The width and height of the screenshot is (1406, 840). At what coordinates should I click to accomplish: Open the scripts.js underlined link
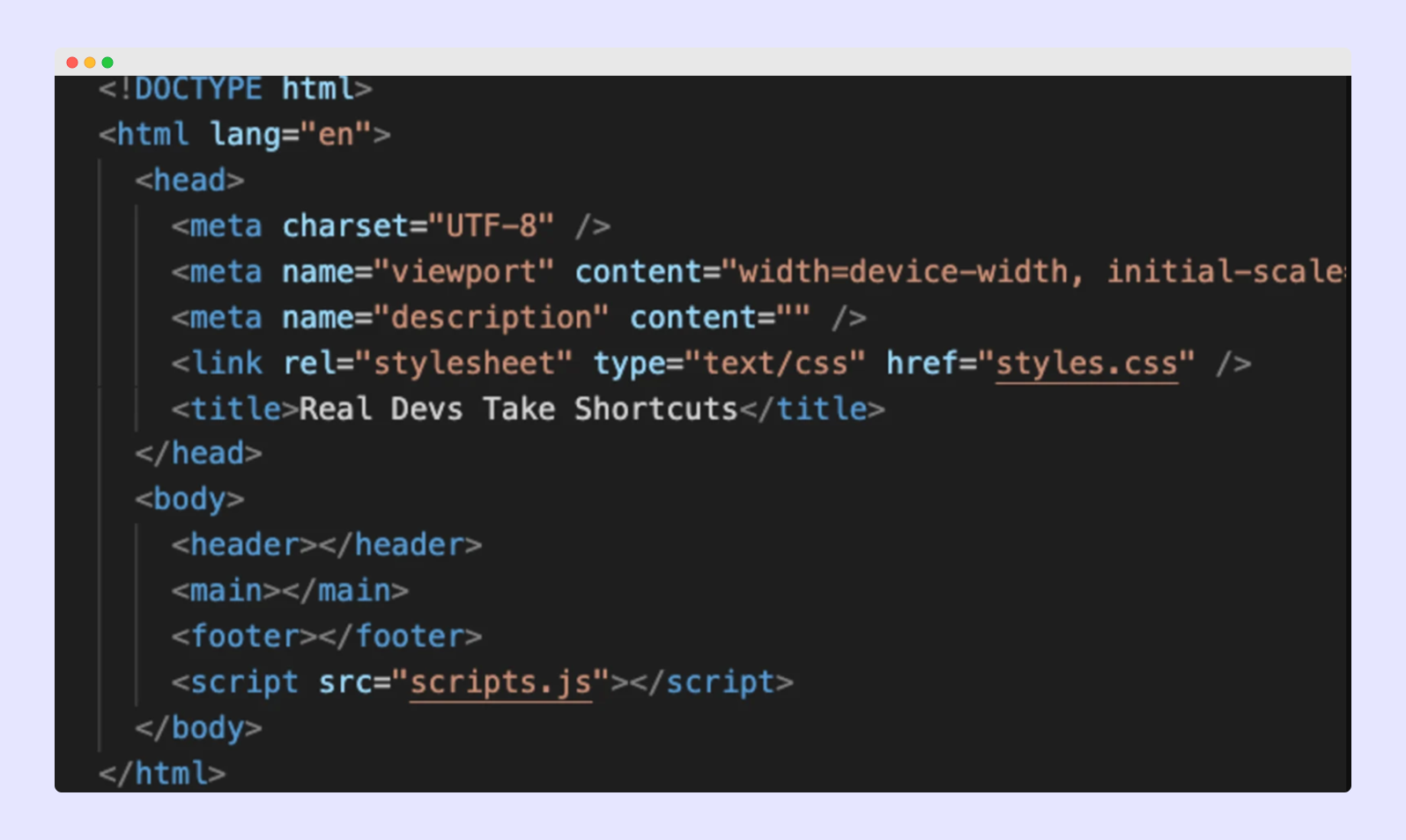[500, 682]
